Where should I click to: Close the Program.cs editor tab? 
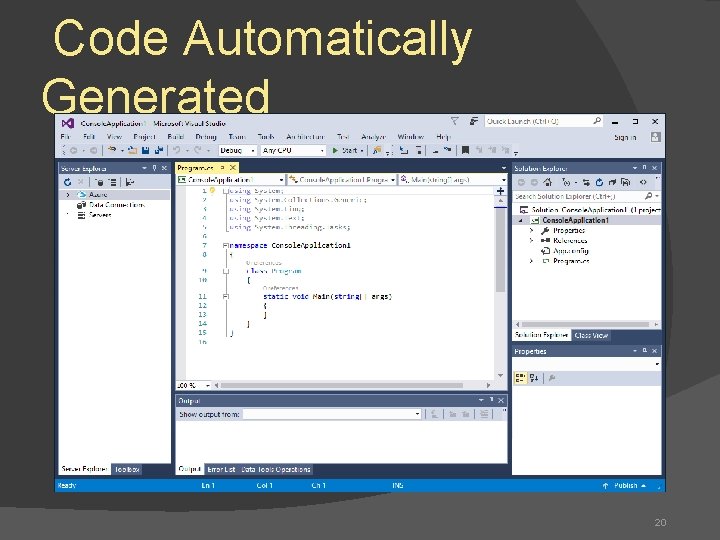[x=233, y=168]
